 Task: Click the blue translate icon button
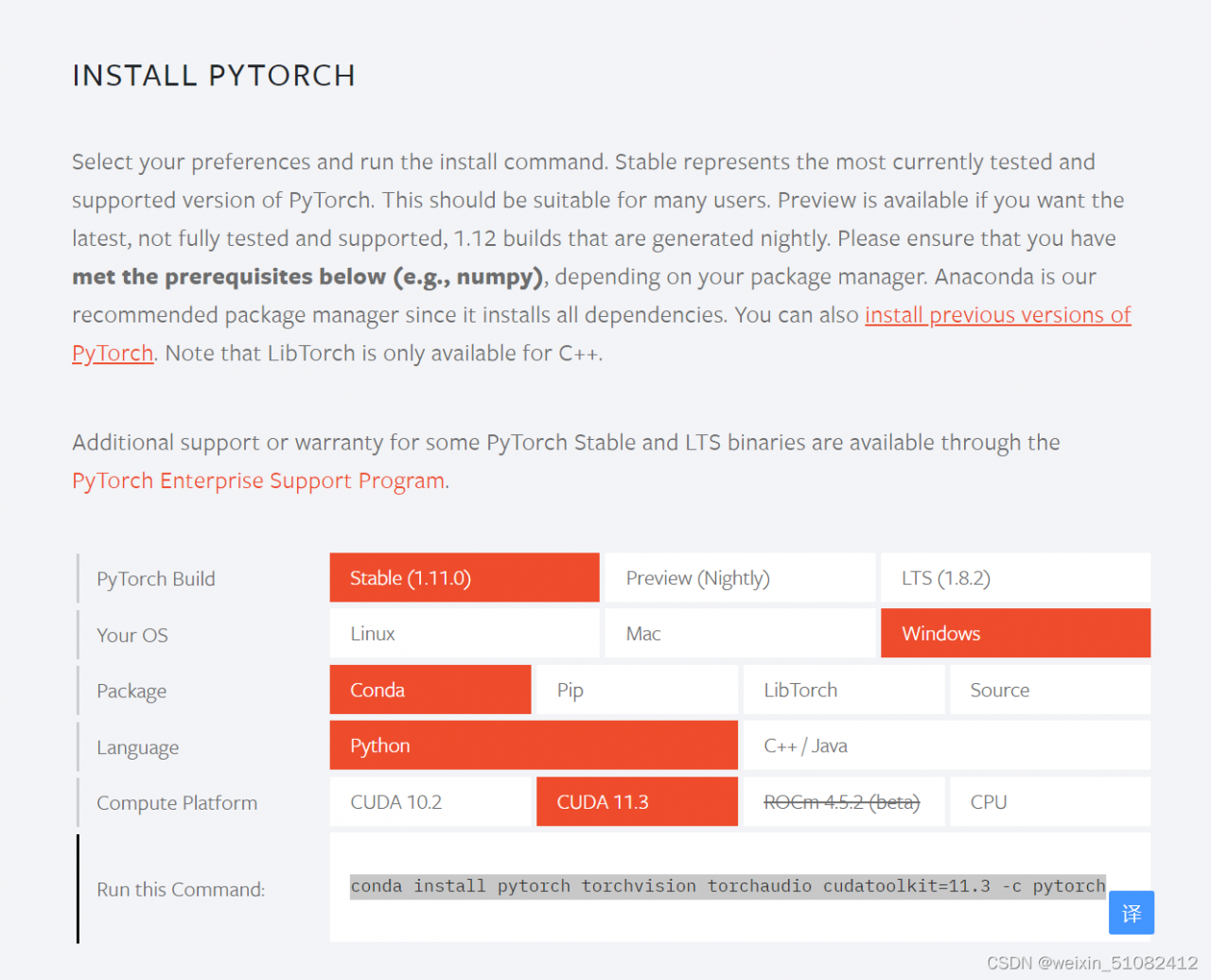point(1131,913)
